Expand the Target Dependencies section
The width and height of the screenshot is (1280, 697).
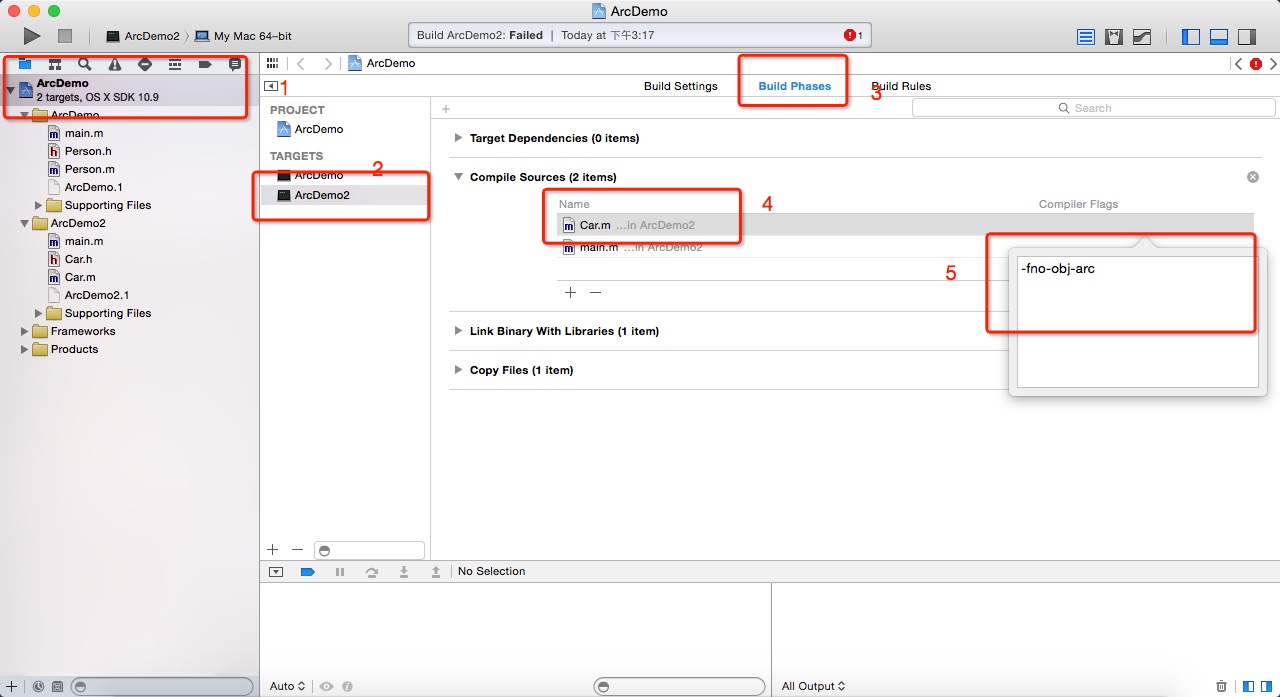459,138
